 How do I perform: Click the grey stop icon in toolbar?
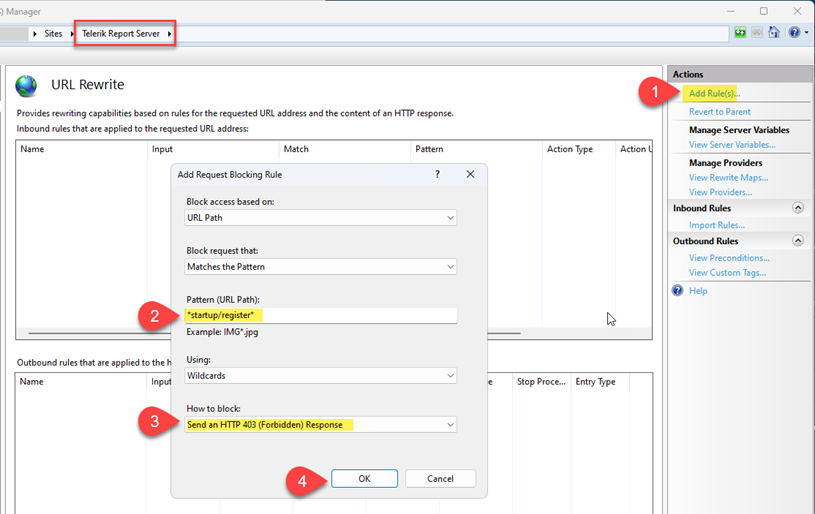[x=758, y=33]
